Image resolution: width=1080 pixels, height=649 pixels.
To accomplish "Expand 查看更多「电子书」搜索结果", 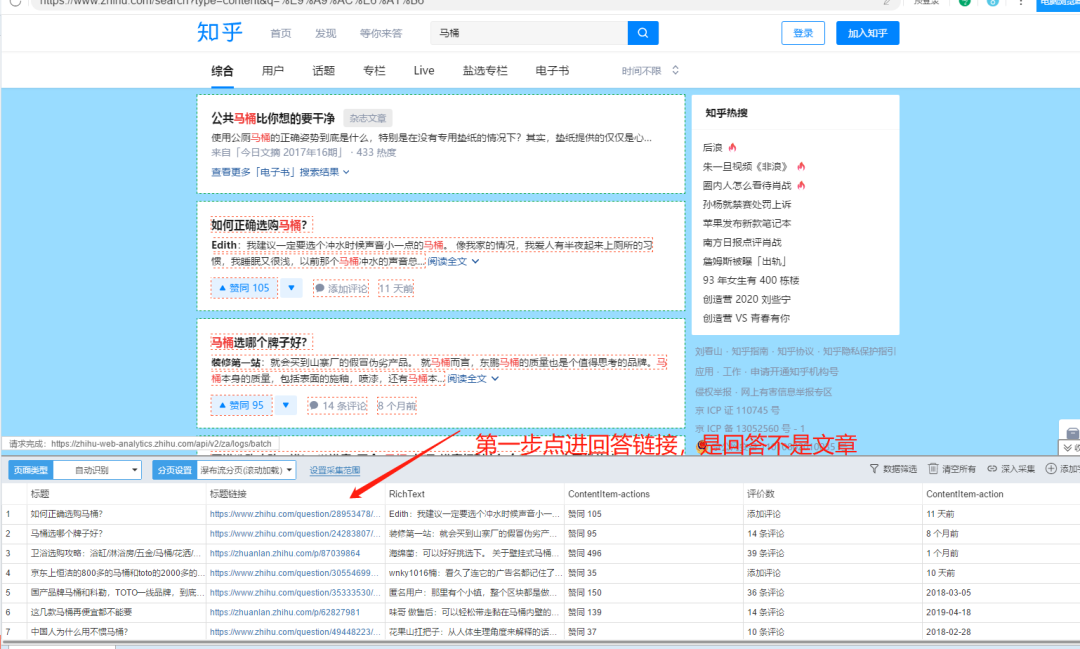I will click(x=280, y=172).
